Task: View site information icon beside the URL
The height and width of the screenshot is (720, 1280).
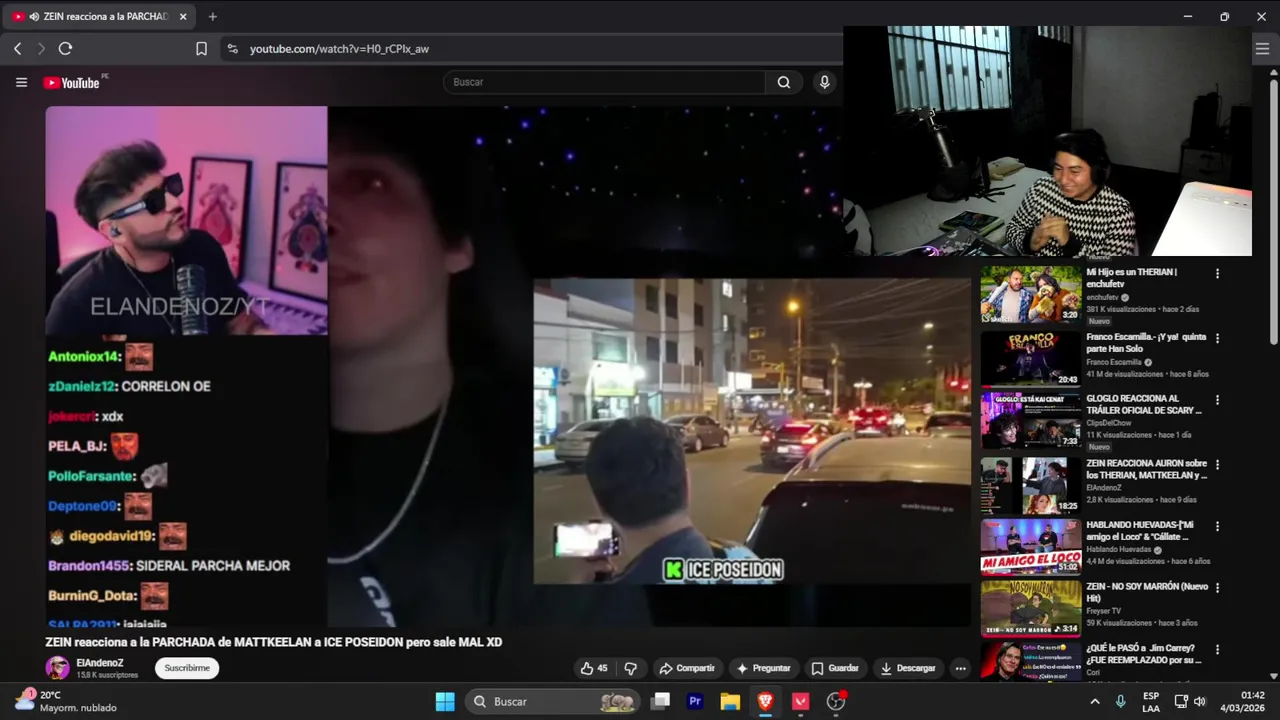Action: coord(232,48)
